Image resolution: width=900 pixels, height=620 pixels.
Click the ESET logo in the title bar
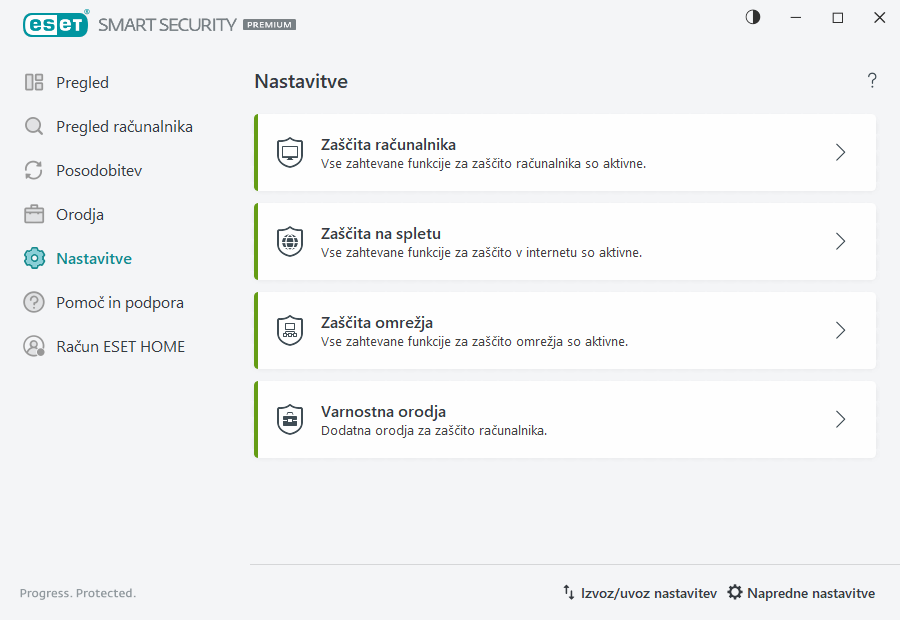coord(55,24)
